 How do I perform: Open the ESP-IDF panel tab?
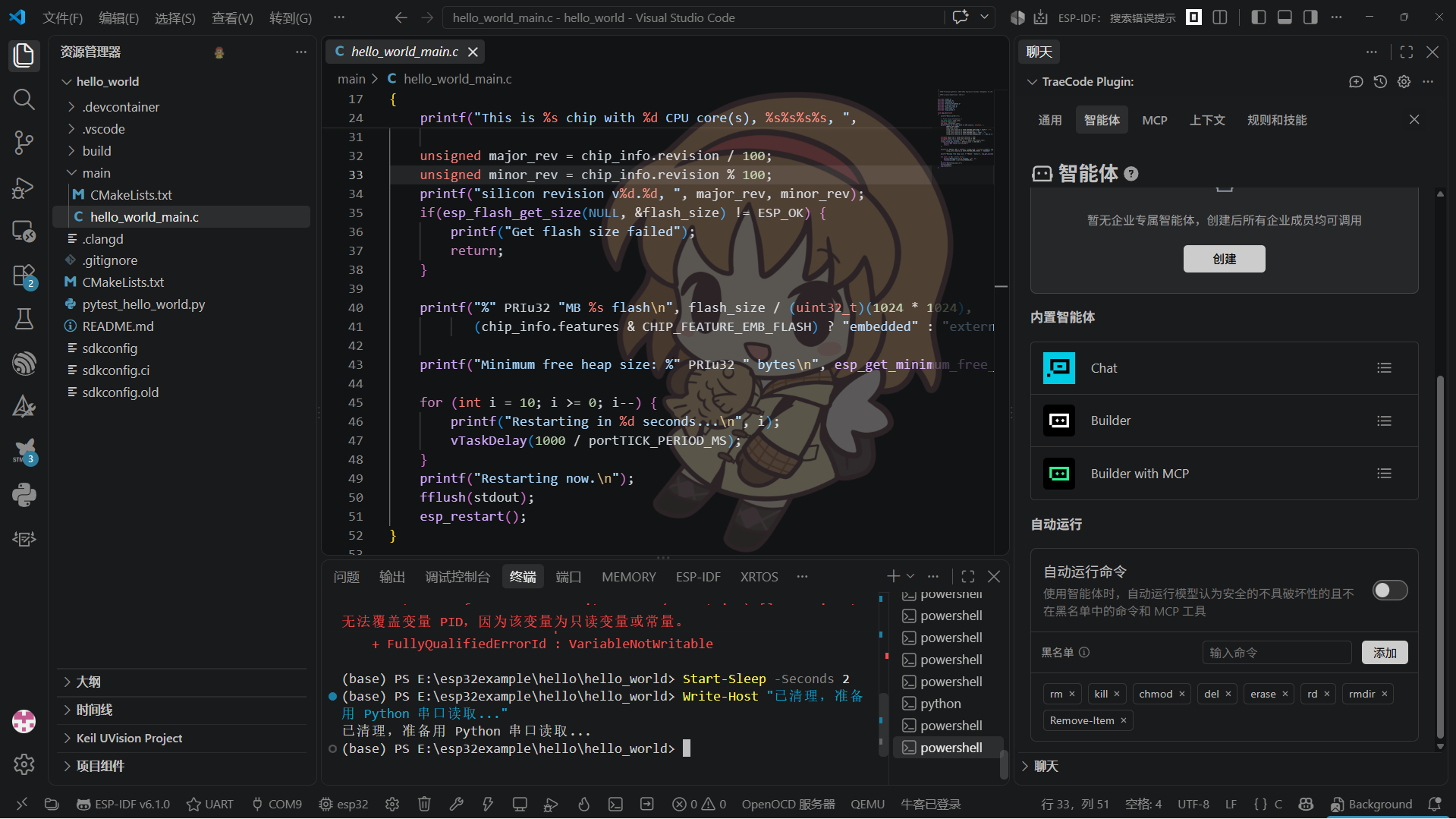click(698, 577)
